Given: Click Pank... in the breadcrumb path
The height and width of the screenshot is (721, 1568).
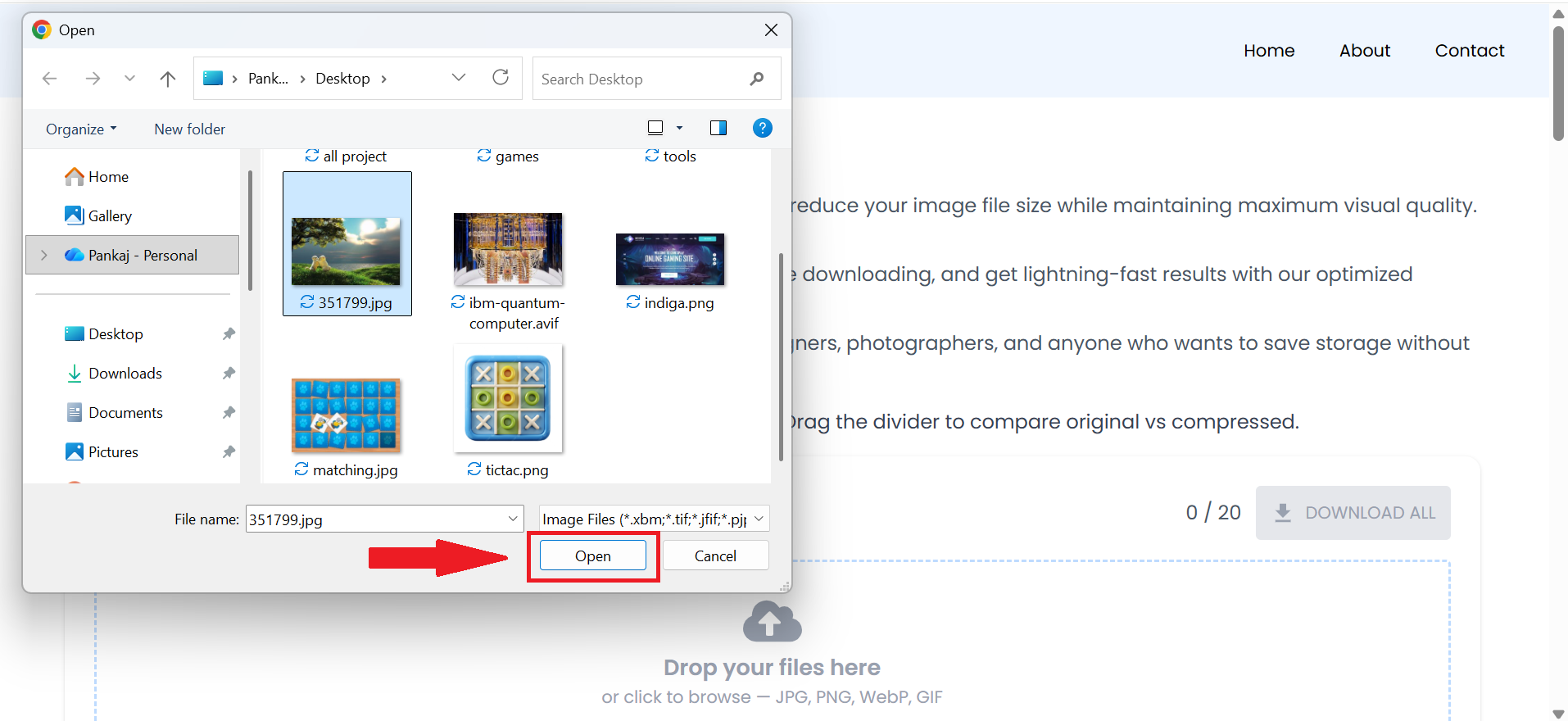Looking at the screenshot, I should (x=268, y=79).
